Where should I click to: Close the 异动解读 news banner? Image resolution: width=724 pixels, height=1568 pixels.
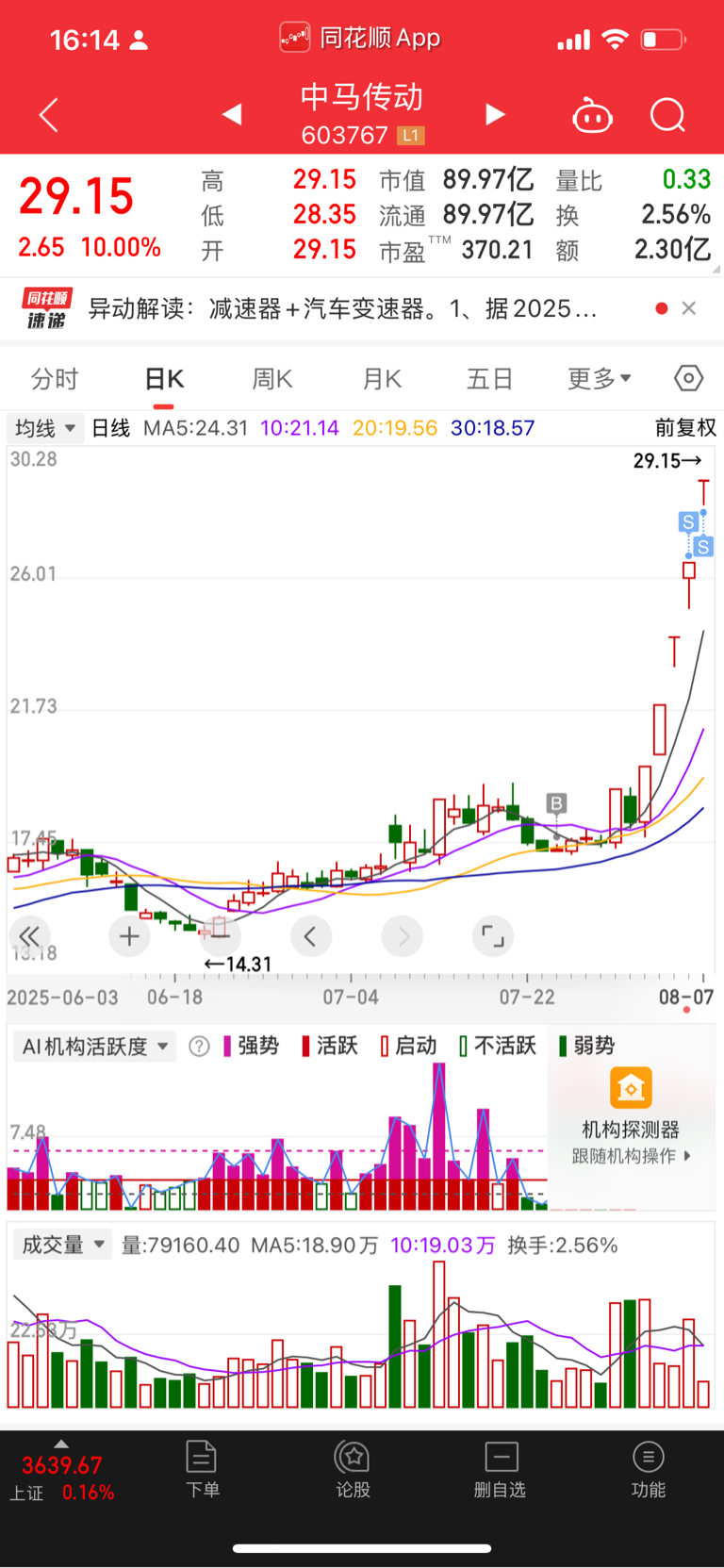tap(689, 308)
